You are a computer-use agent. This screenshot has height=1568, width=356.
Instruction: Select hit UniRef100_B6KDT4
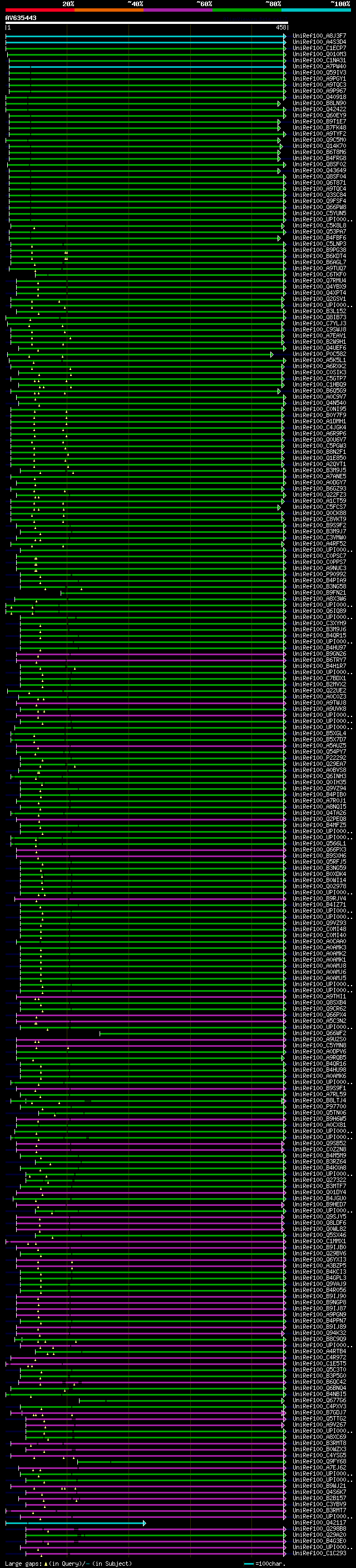pyautogui.click(x=319, y=256)
